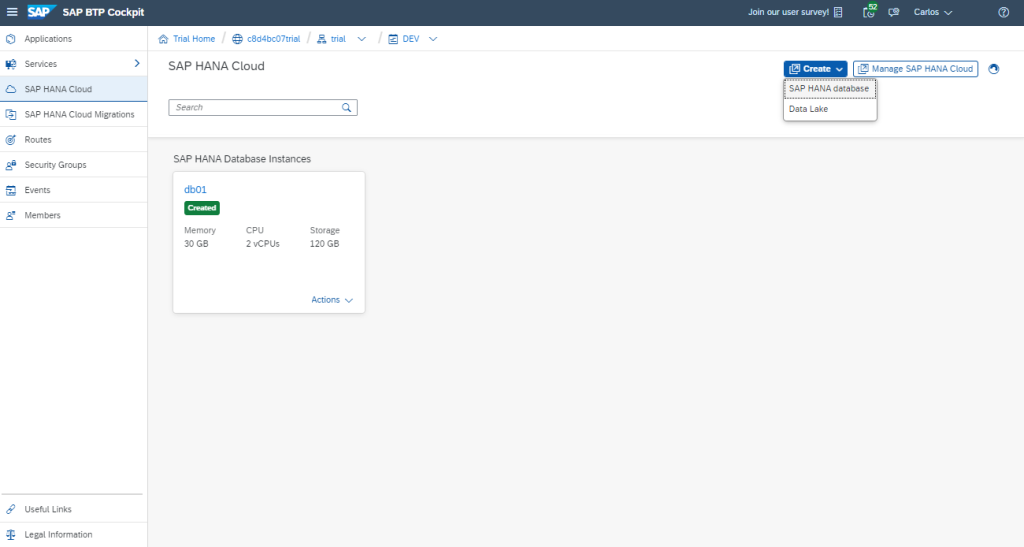The height and width of the screenshot is (547, 1024).
Task: Navigate to c8d4bc07trial breadcrumb
Action: point(274,39)
